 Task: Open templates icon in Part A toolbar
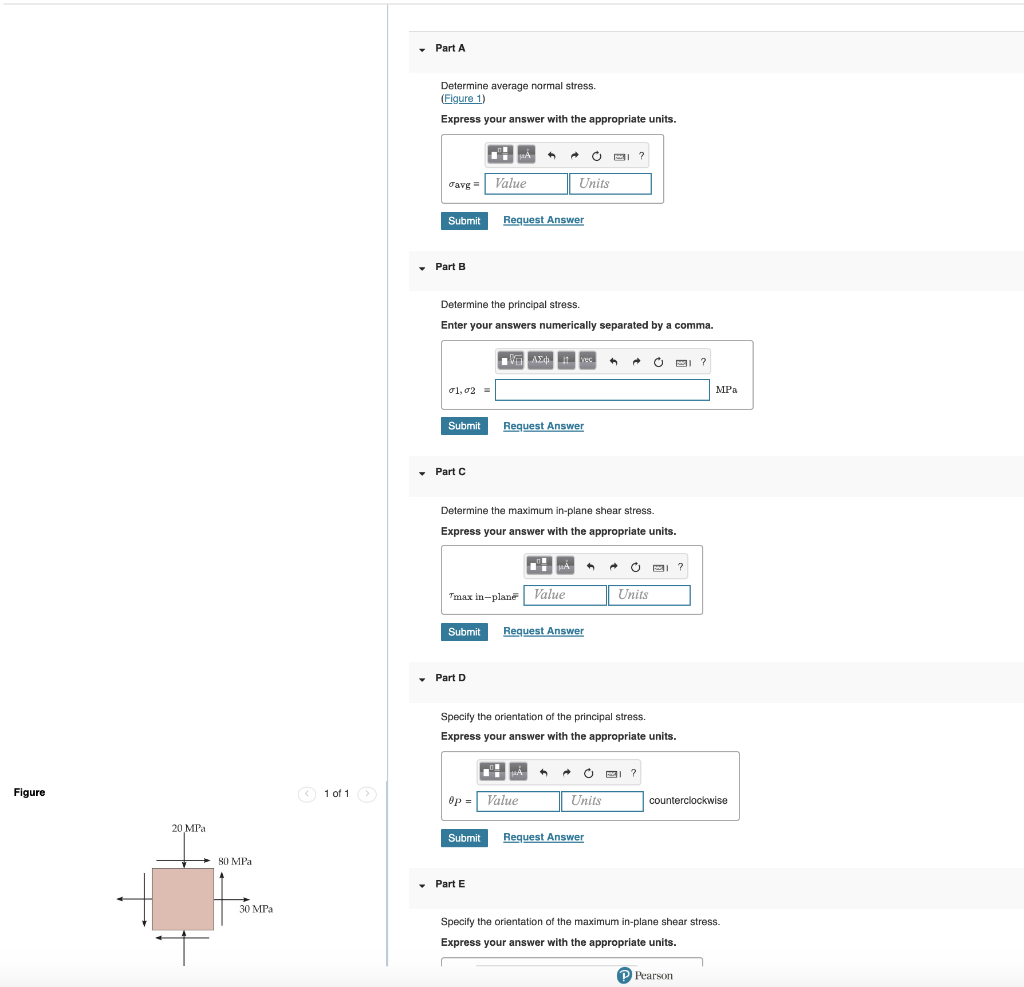(x=500, y=155)
